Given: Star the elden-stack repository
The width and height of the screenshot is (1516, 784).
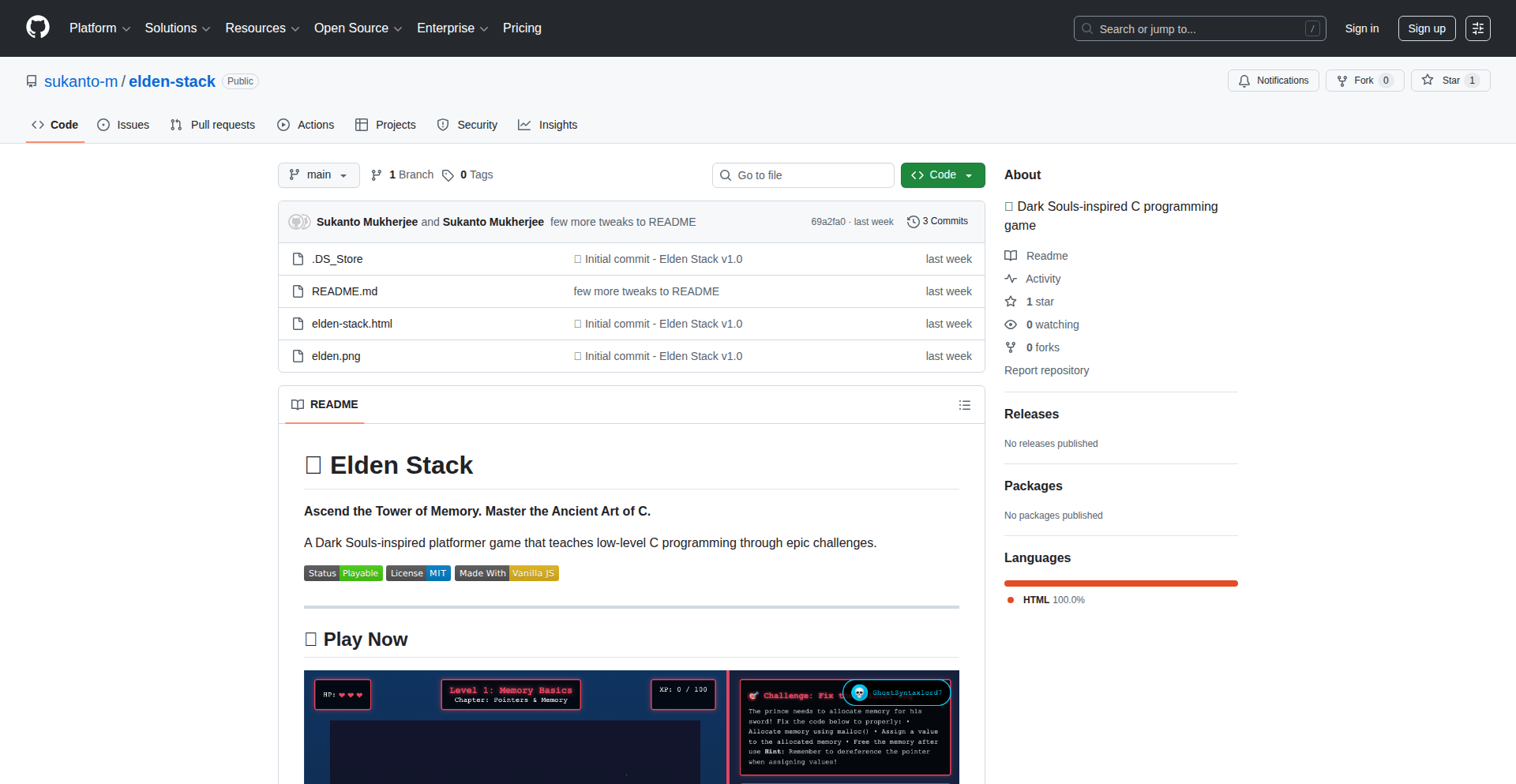Looking at the screenshot, I should tap(1450, 80).
